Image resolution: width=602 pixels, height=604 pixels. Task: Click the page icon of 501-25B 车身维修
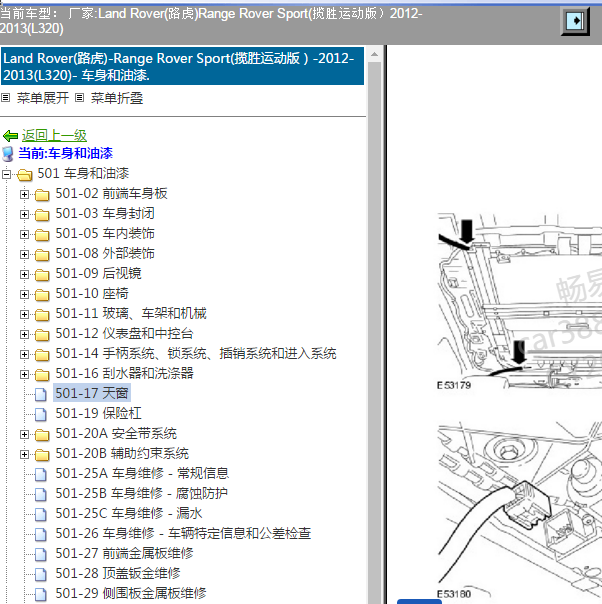[x=41, y=494]
